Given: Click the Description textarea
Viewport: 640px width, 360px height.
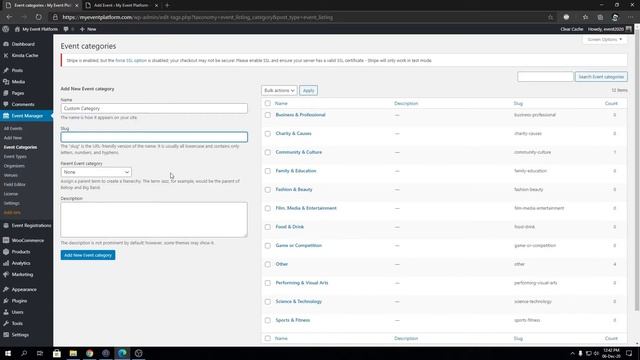Looking at the screenshot, I should coord(154,220).
